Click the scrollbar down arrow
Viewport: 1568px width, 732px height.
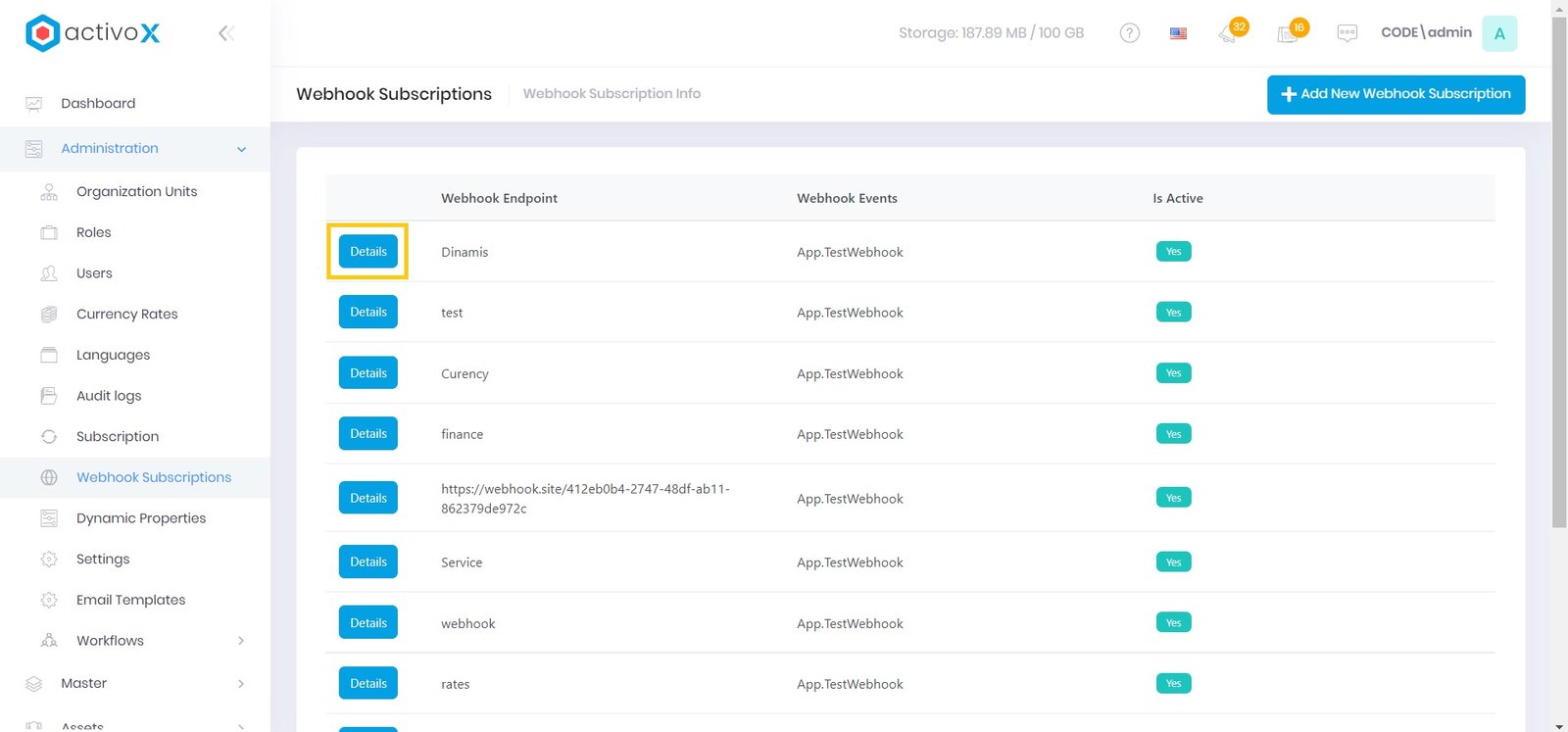1559,725
